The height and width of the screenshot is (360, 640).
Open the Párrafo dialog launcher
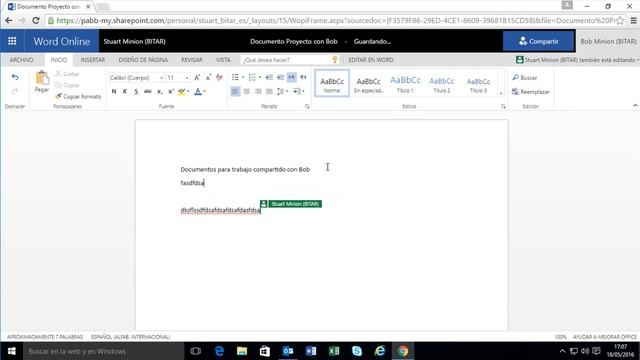[307, 107]
